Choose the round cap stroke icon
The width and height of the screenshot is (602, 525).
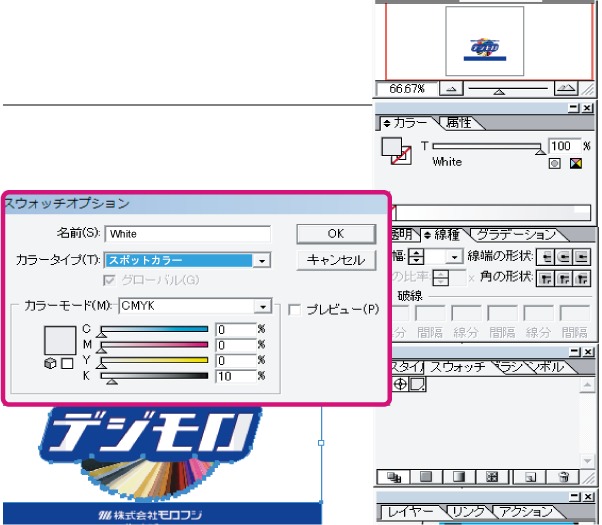pyautogui.click(x=564, y=257)
